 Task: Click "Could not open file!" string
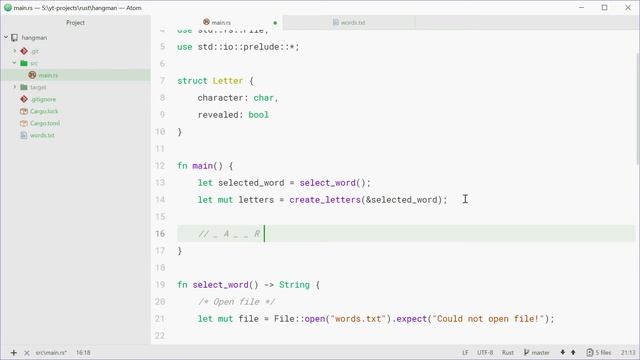point(488,318)
